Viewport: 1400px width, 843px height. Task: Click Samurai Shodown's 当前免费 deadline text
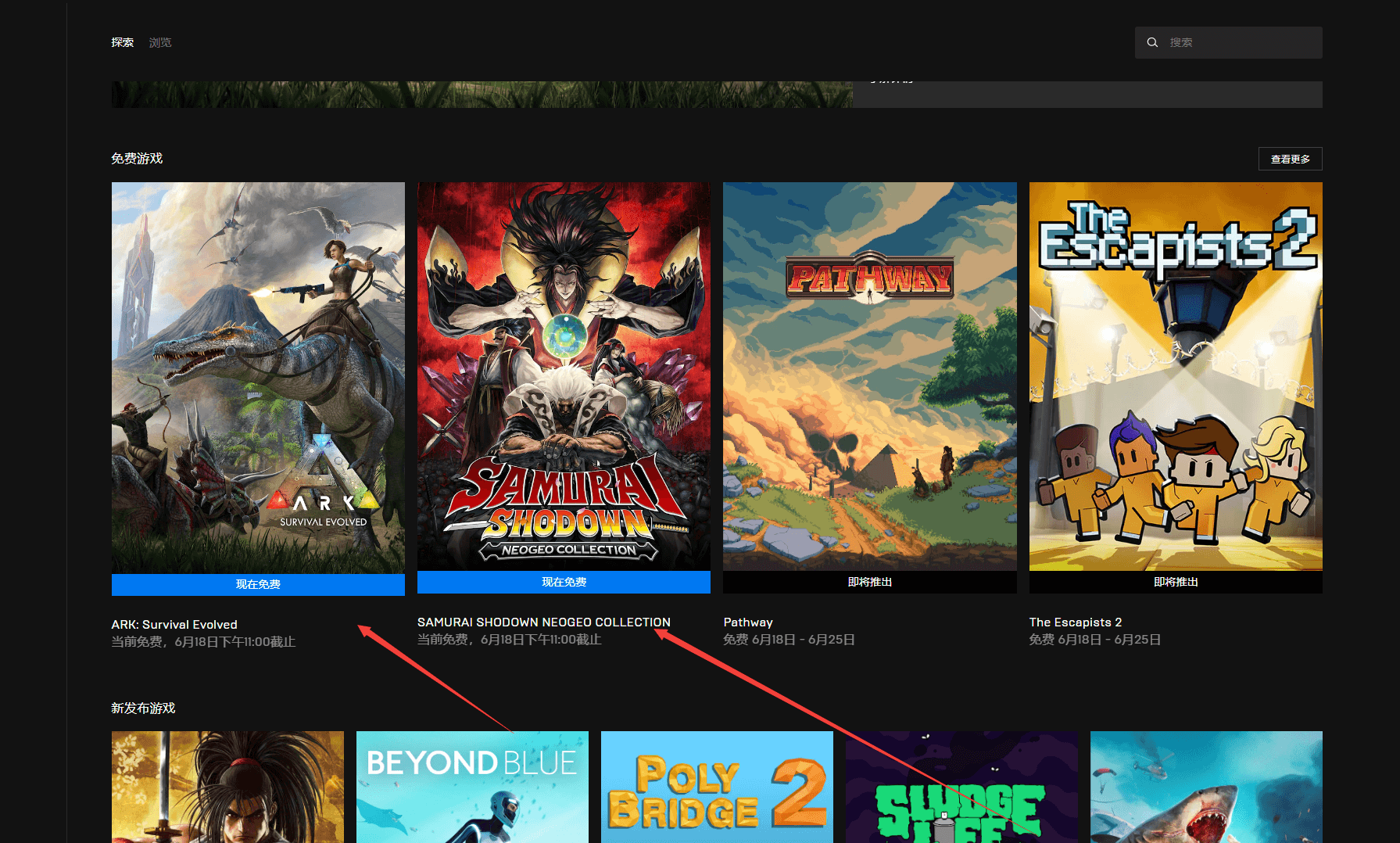(x=510, y=639)
